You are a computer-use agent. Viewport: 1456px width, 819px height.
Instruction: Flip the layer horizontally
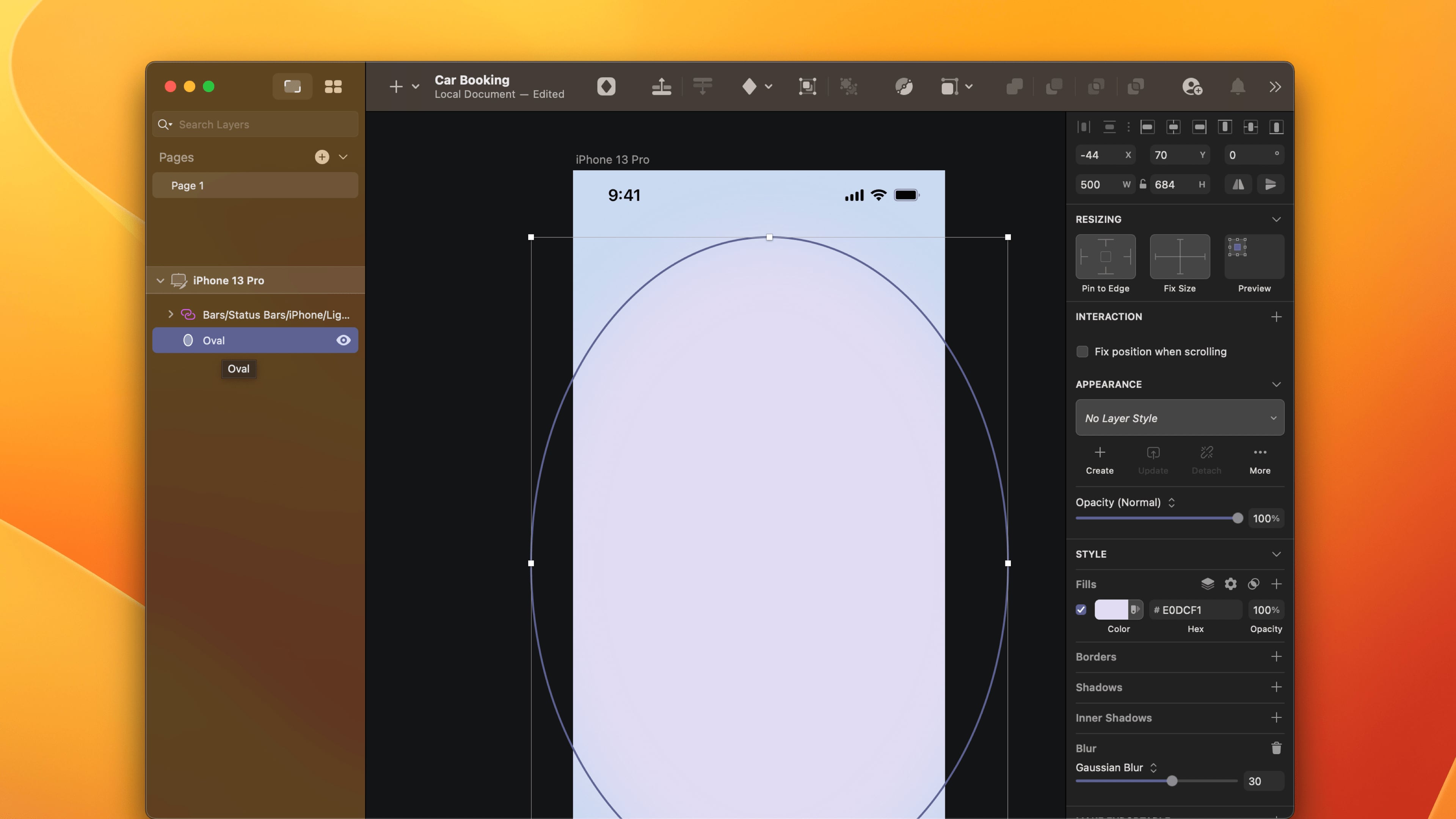[x=1238, y=184]
